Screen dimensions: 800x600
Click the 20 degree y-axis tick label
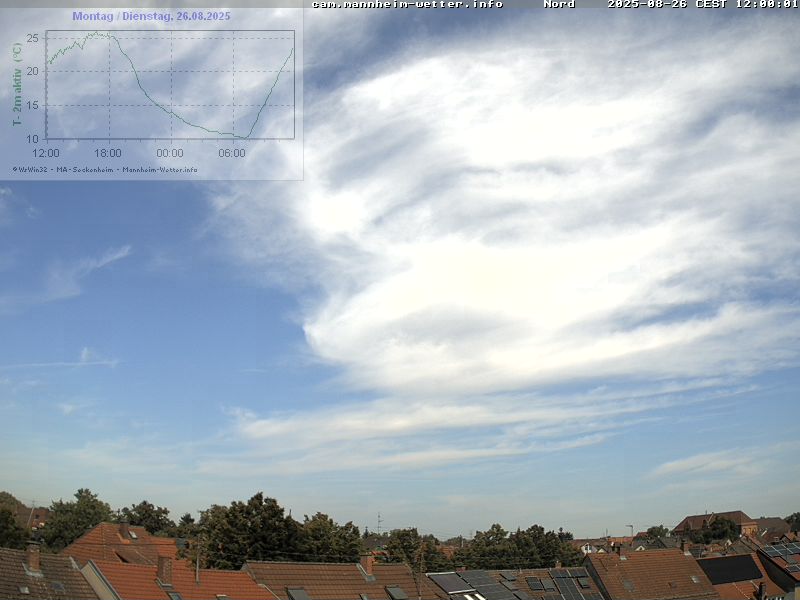33,71
